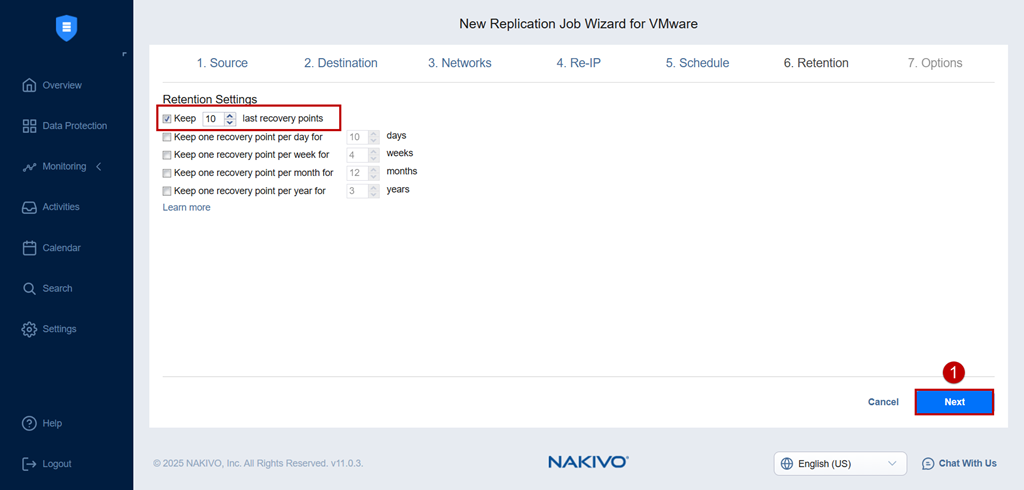Open the Search magnifier icon

click(29, 289)
